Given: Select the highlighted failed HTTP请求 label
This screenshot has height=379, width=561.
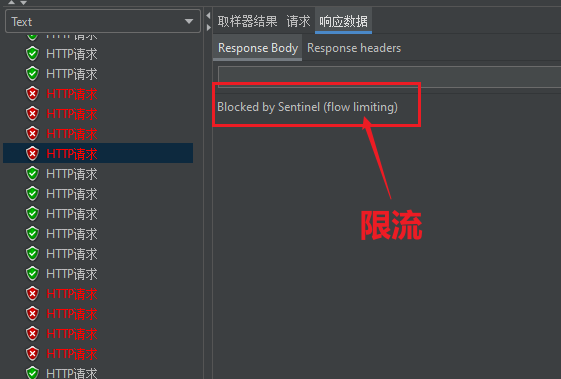Looking at the screenshot, I should point(72,154).
